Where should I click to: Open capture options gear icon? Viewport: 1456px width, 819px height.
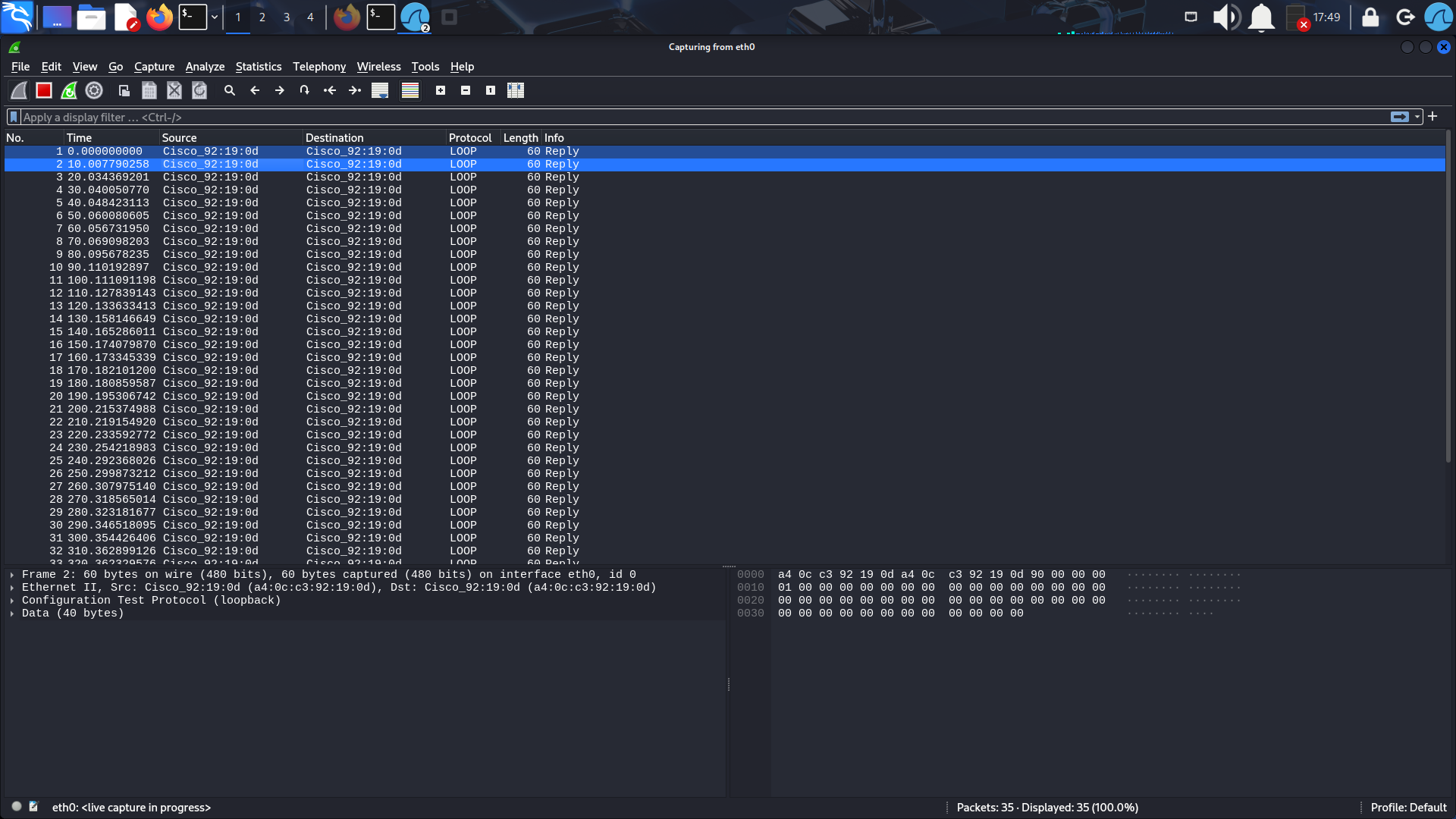(94, 90)
